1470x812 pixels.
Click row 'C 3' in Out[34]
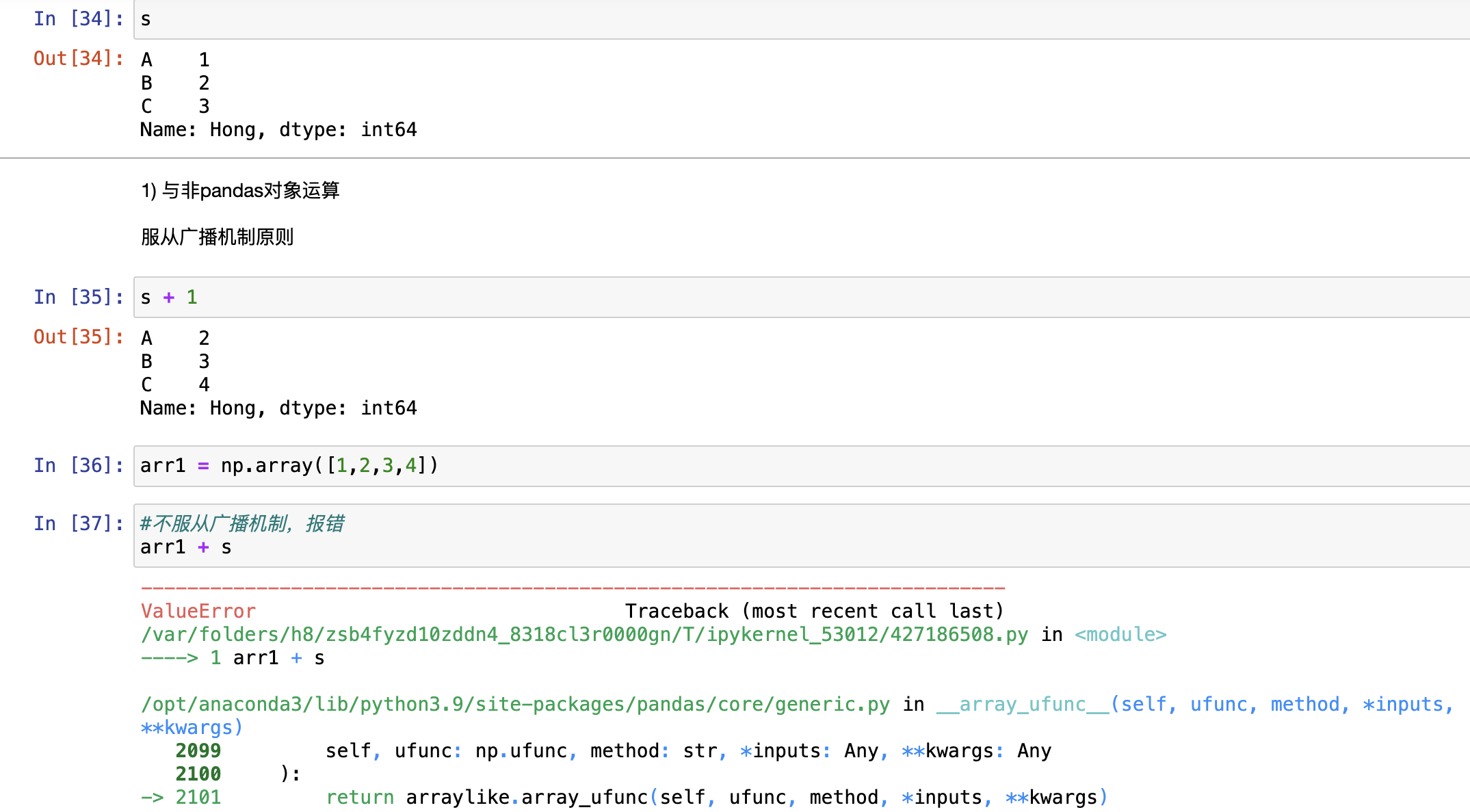tap(175, 107)
